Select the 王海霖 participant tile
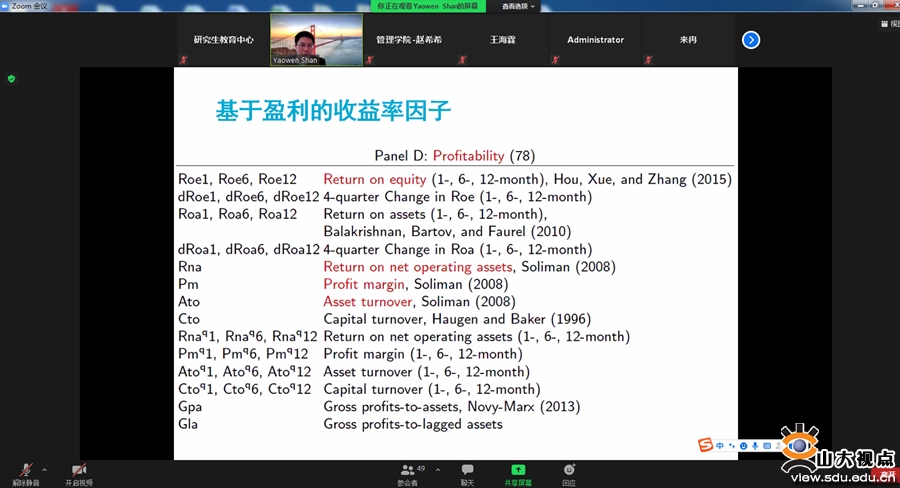 tap(502, 40)
